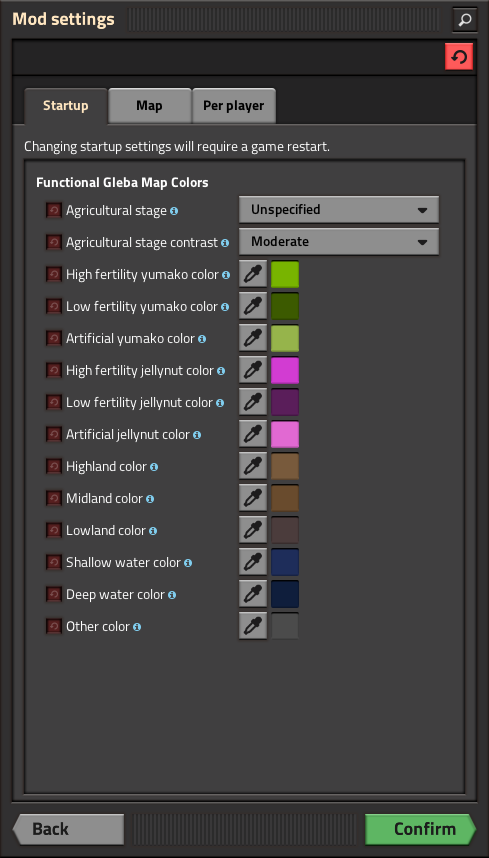This screenshot has width=489, height=858.
Task: Go Back from mod settings
Action: coord(68,829)
